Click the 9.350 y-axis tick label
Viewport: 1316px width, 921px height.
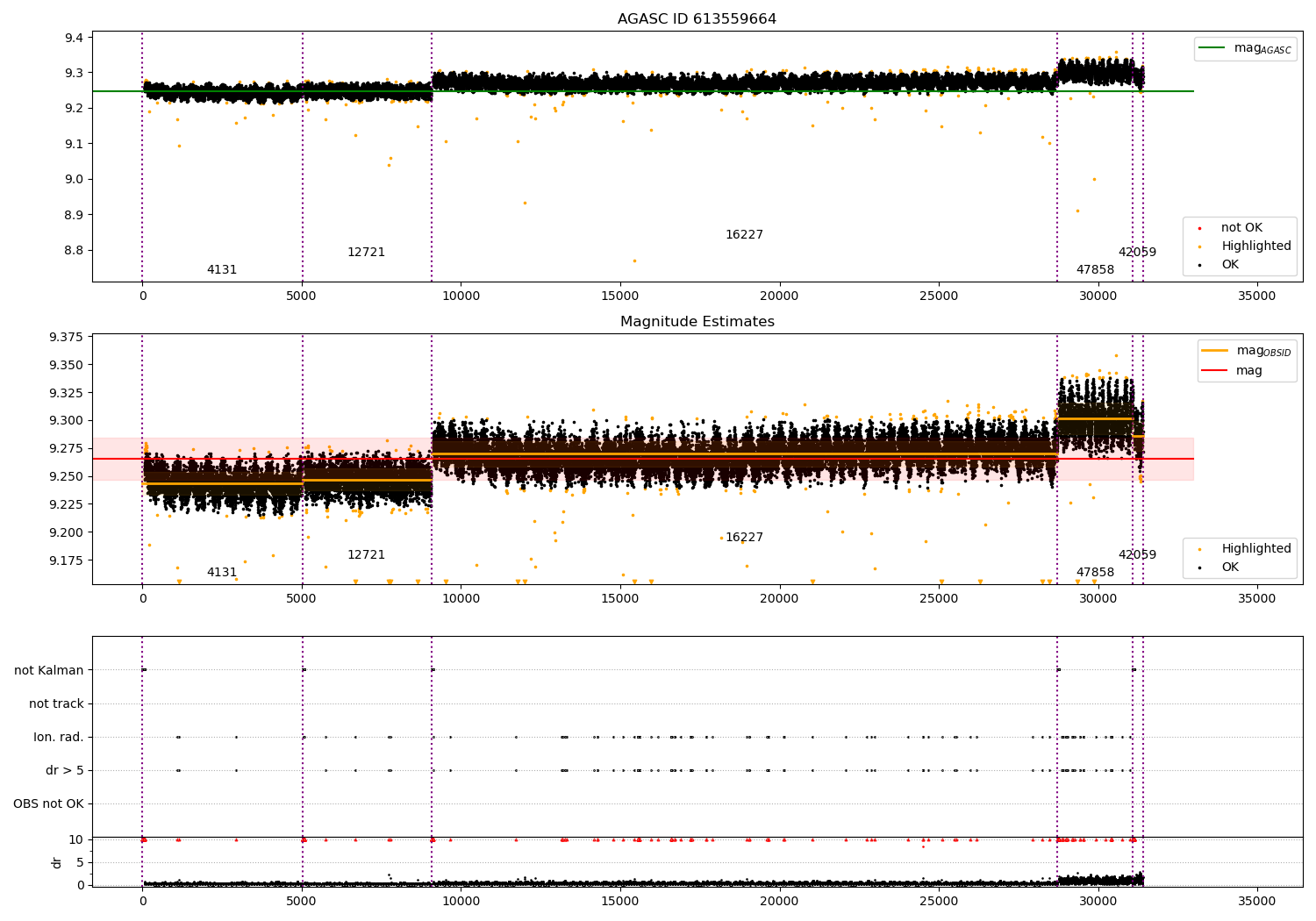(66, 365)
